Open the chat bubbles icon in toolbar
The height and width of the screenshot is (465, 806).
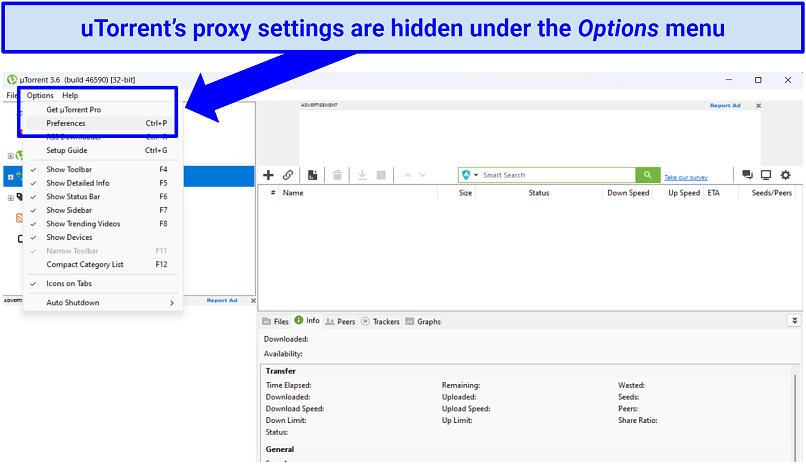point(746,175)
